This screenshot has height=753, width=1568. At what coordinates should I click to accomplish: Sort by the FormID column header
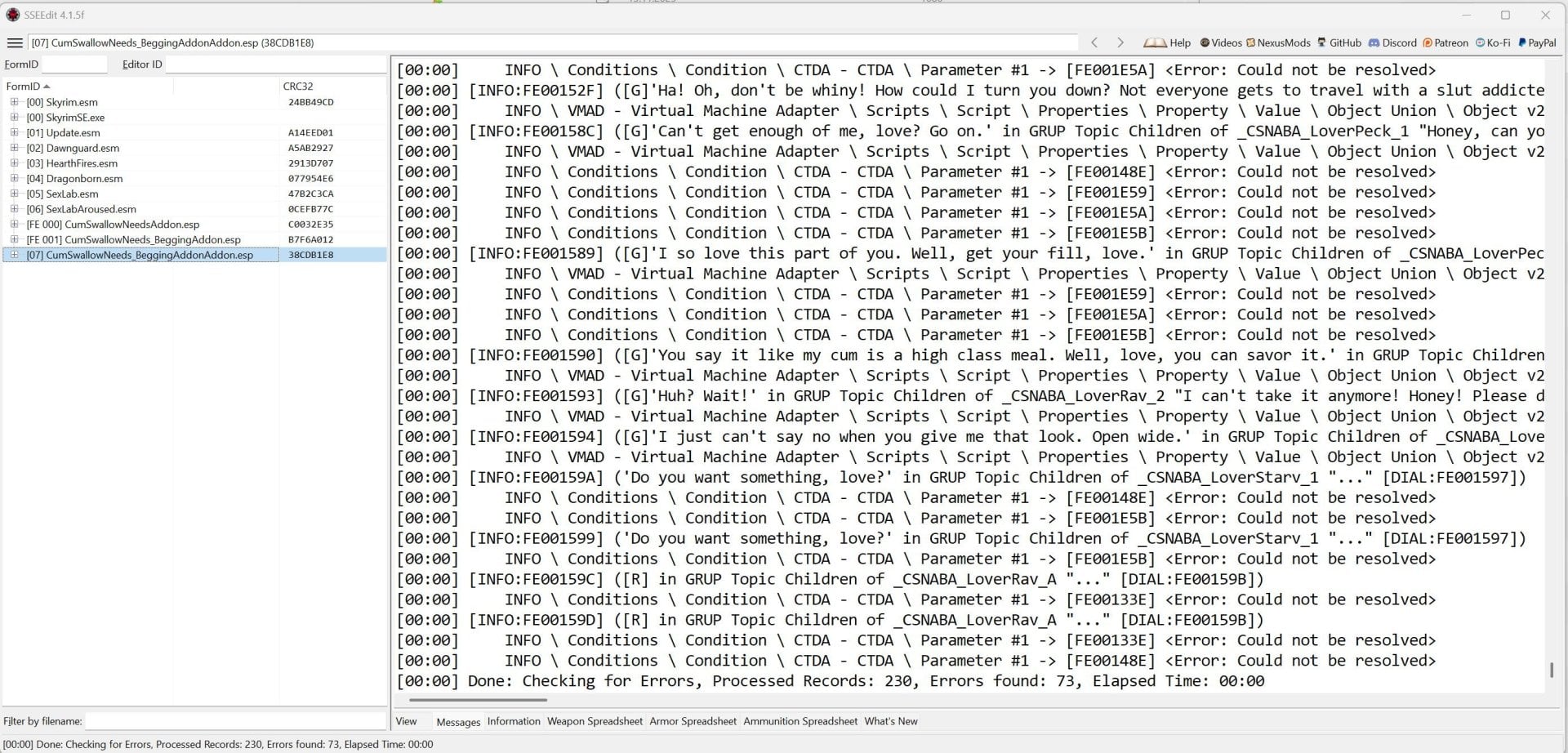86,86
